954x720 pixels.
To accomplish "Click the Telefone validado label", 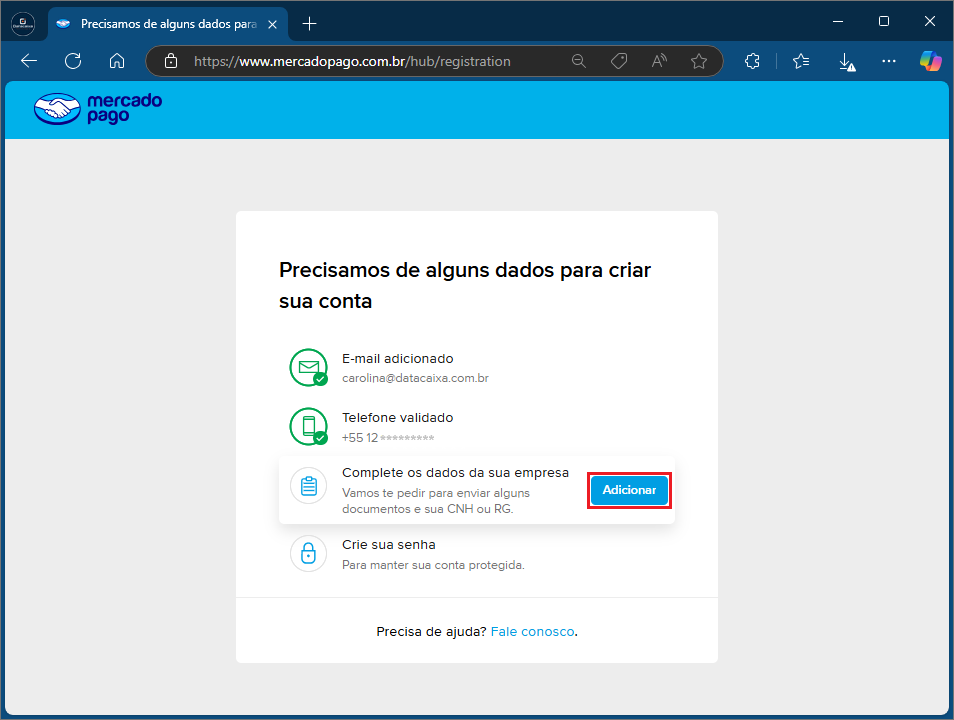I will tap(397, 418).
